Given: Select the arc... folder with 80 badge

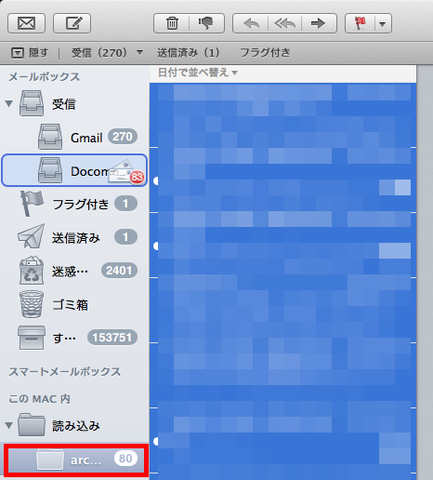Looking at the screenshot, I should (75, 460).
